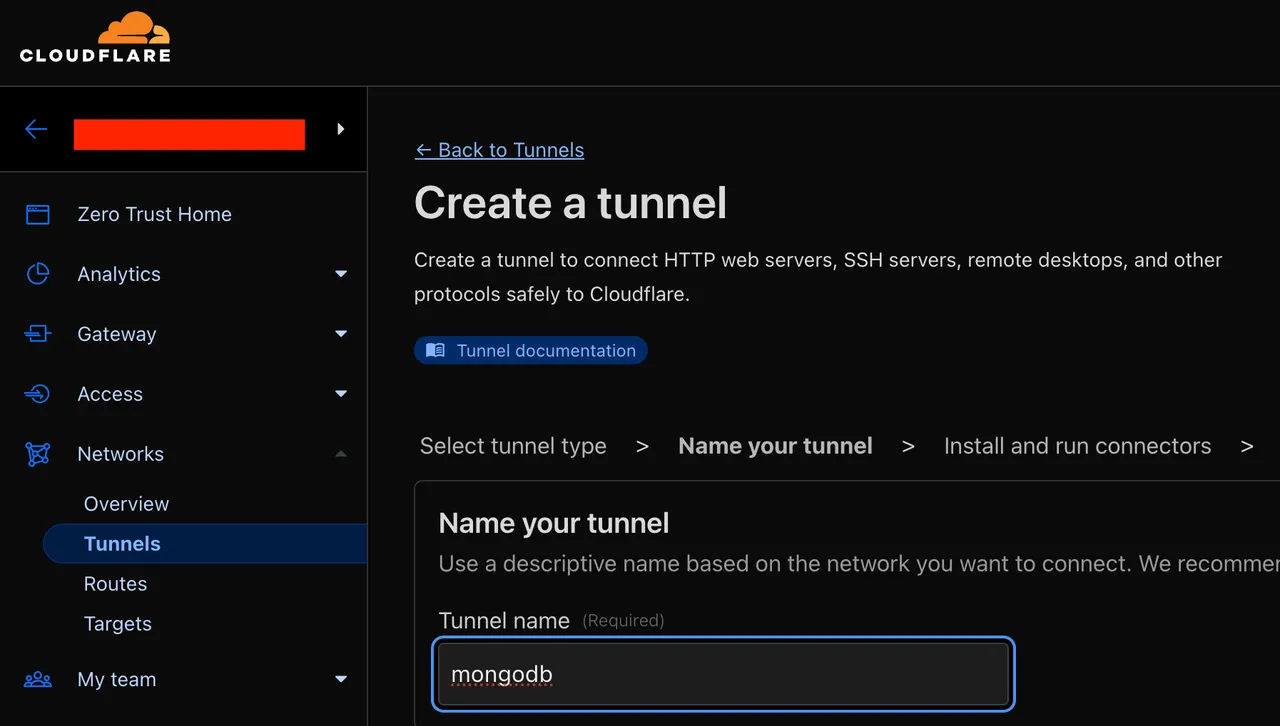This screenshot has width=1280, height=726.
Task: Open the Access menu item
Action: click(x=110, y=394)
